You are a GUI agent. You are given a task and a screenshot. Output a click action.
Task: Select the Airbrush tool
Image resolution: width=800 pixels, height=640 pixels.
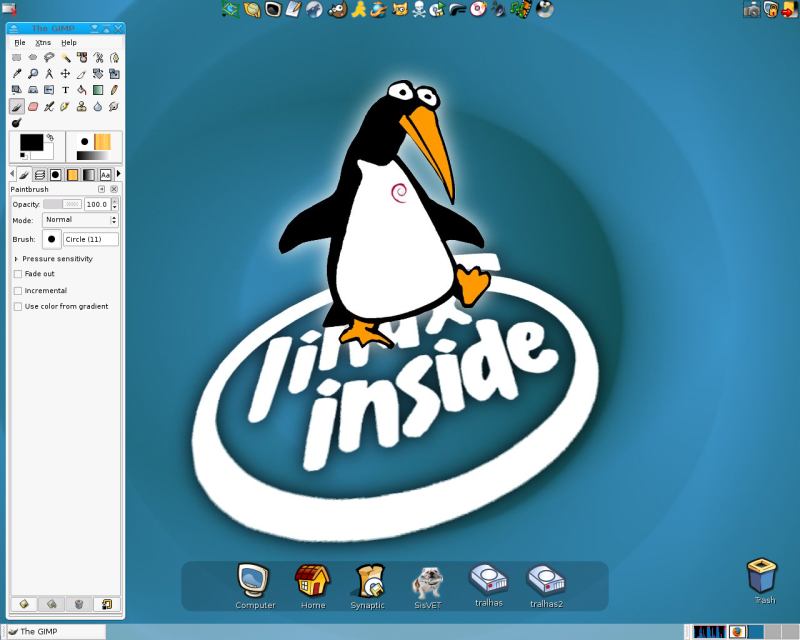[49, 107]
